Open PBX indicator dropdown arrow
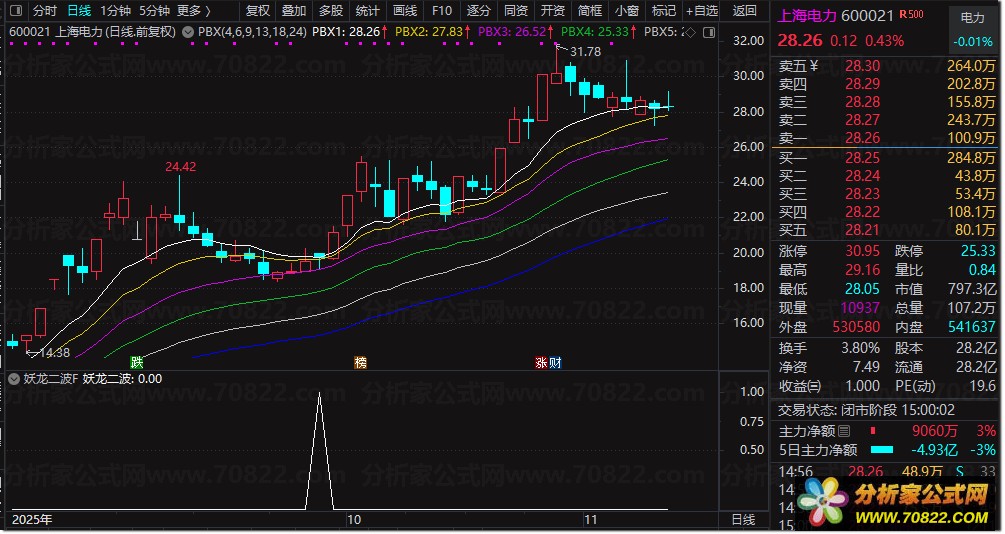 pos(188,31)
